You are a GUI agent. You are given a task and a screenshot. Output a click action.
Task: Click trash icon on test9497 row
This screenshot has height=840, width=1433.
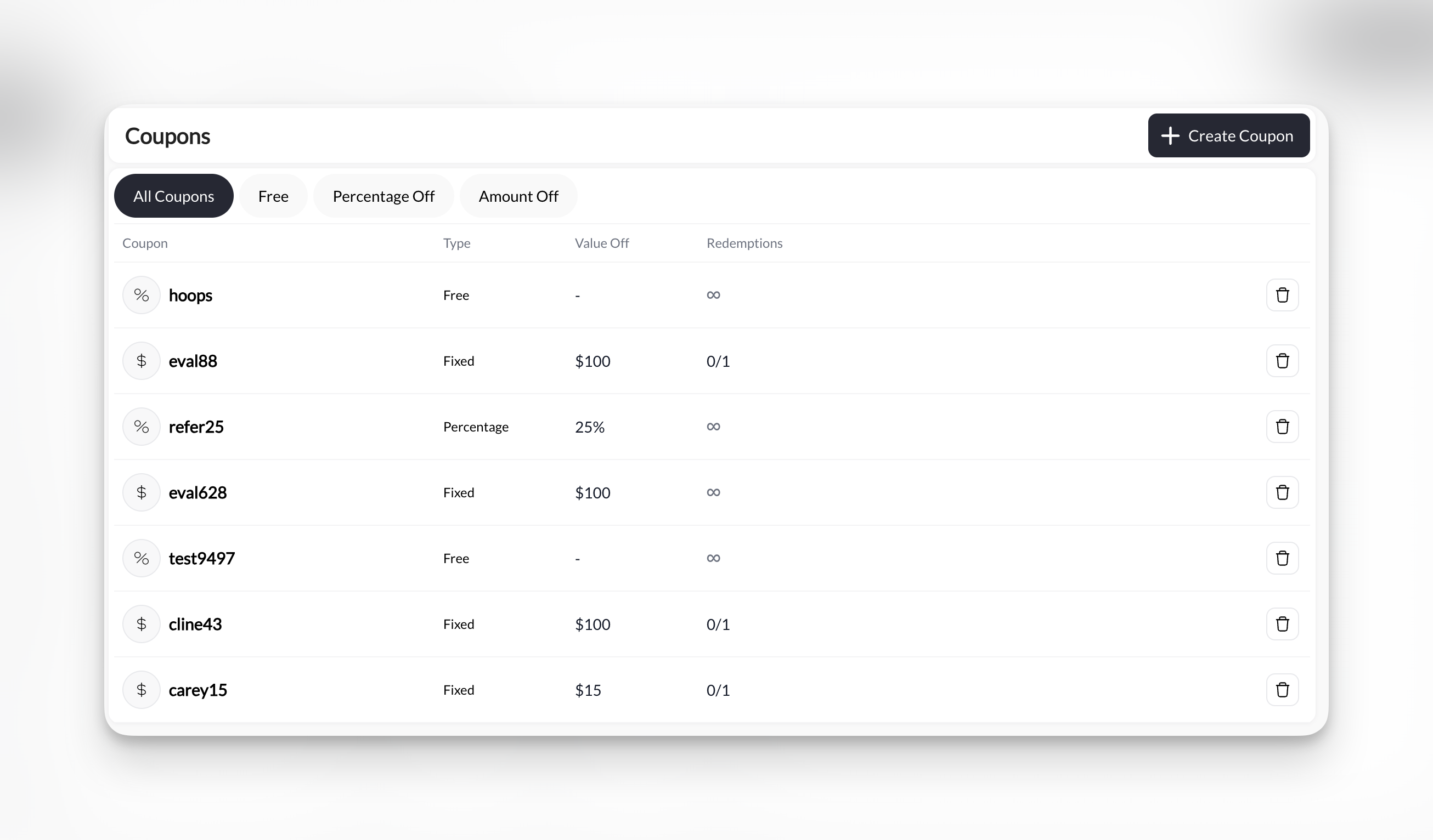1282,558
